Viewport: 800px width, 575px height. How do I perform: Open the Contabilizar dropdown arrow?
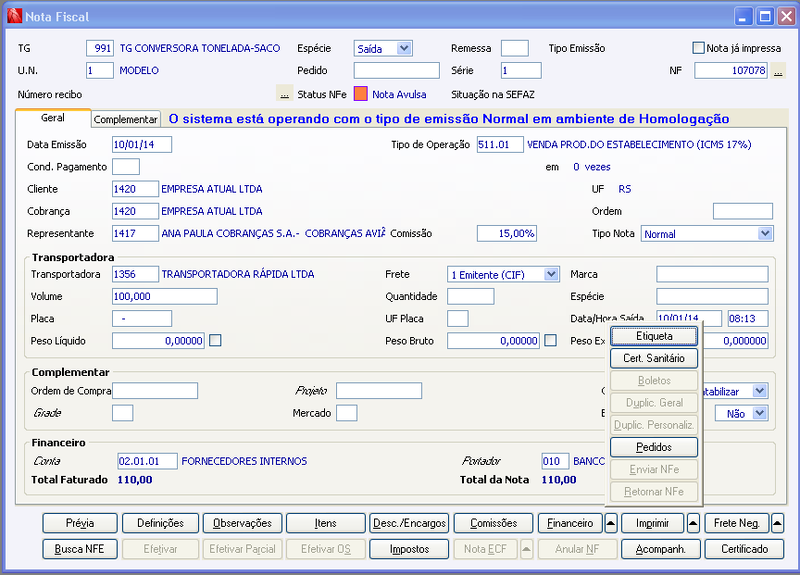(760, 391)
